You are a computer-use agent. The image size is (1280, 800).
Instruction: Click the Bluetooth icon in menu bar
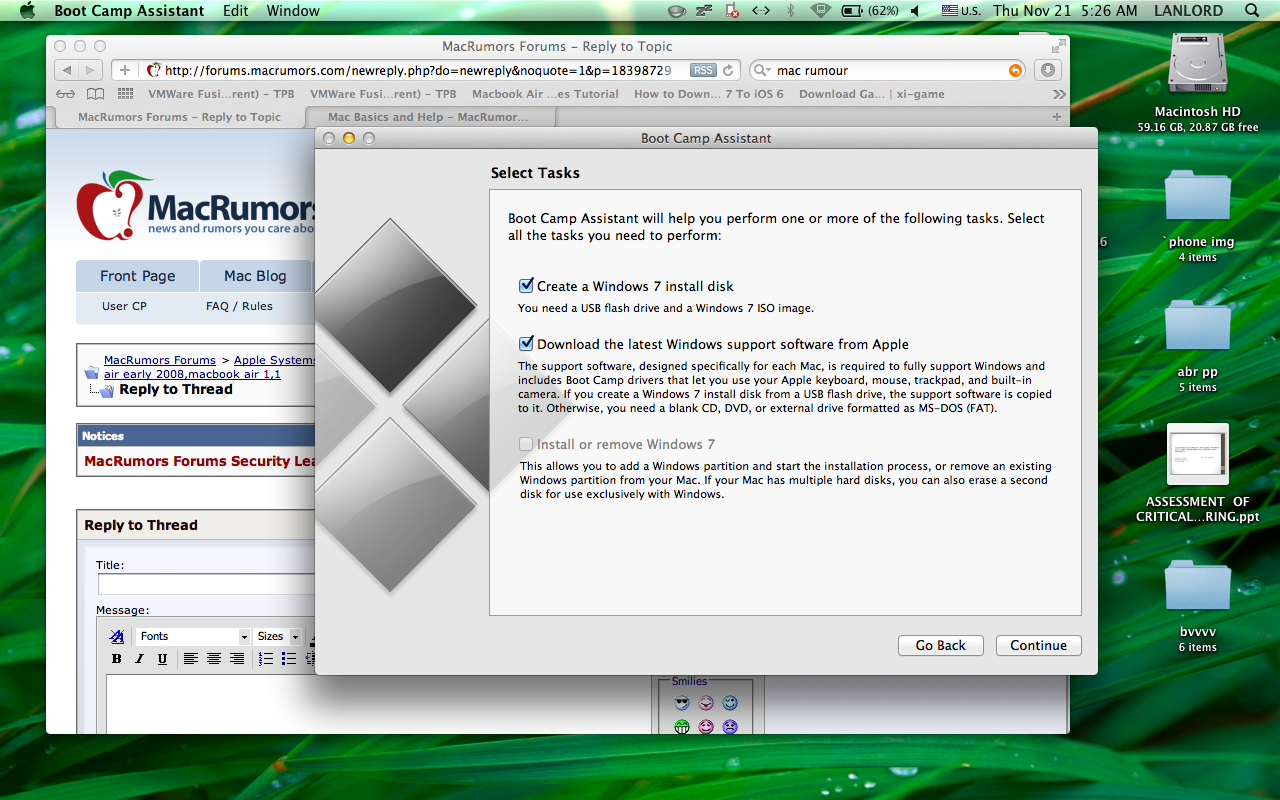tap(789, 11)
